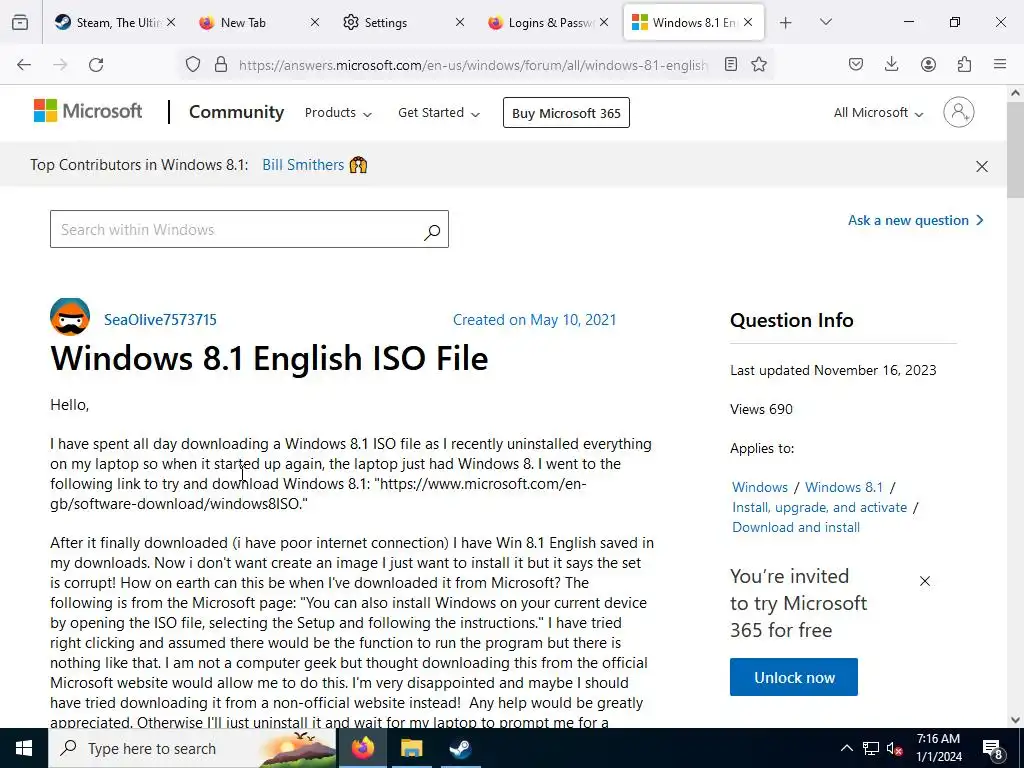The width and height of the screenshot is (1024, 768).
Task: Close the Windows 8.1 tab
Action: tap(748, 22)
